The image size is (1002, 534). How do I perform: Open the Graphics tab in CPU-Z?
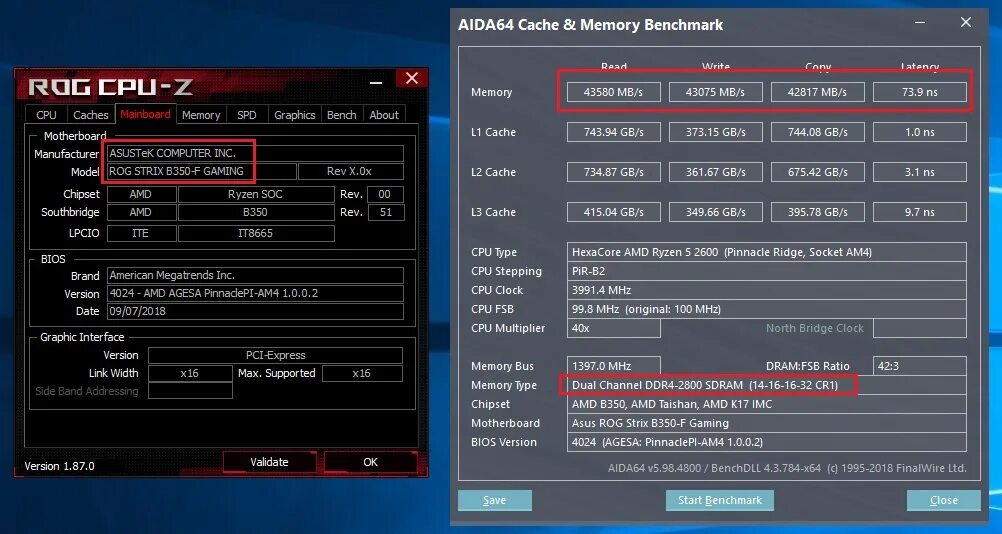[295, 115]
